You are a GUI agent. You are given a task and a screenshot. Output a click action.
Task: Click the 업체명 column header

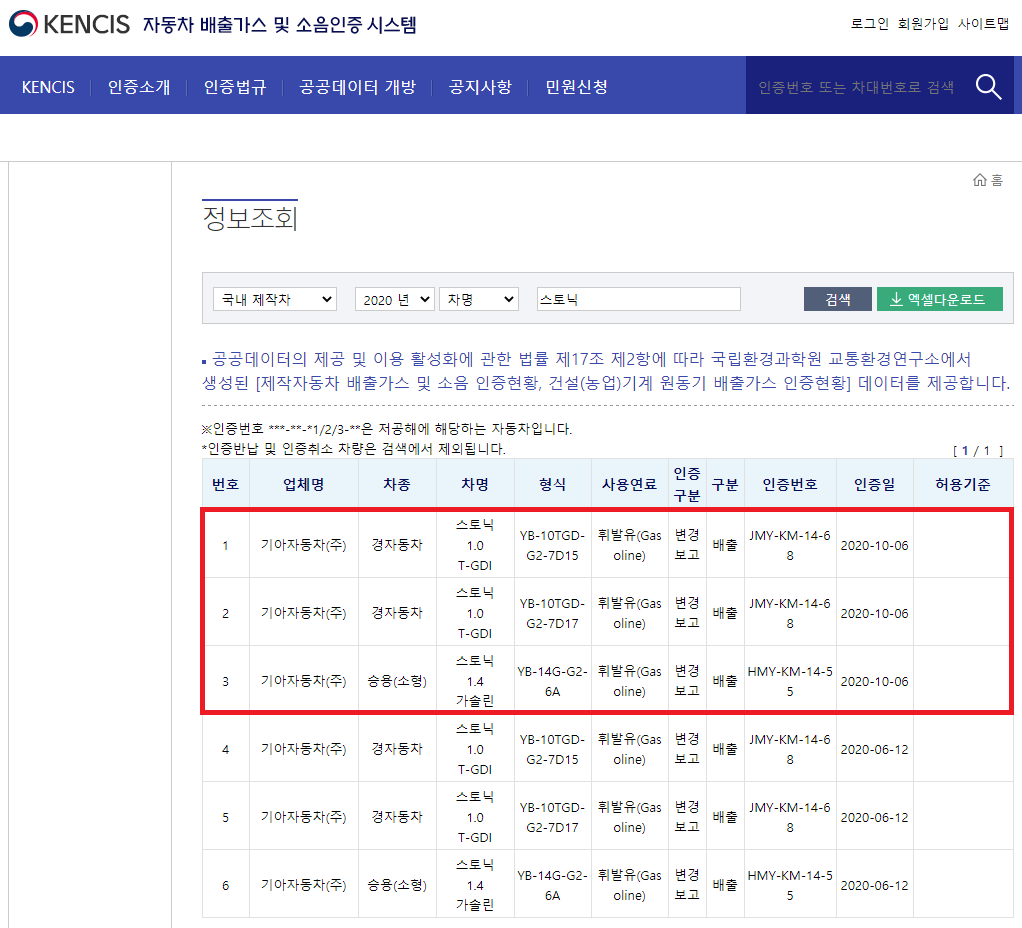point(304,484)
